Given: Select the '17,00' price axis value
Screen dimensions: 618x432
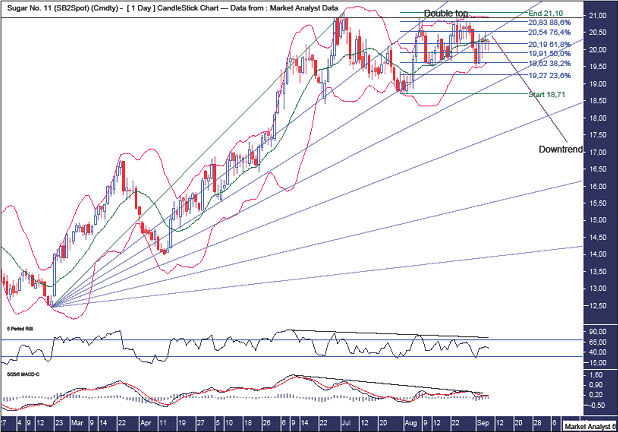Looking at the screenshot, I should click(598, 152).
